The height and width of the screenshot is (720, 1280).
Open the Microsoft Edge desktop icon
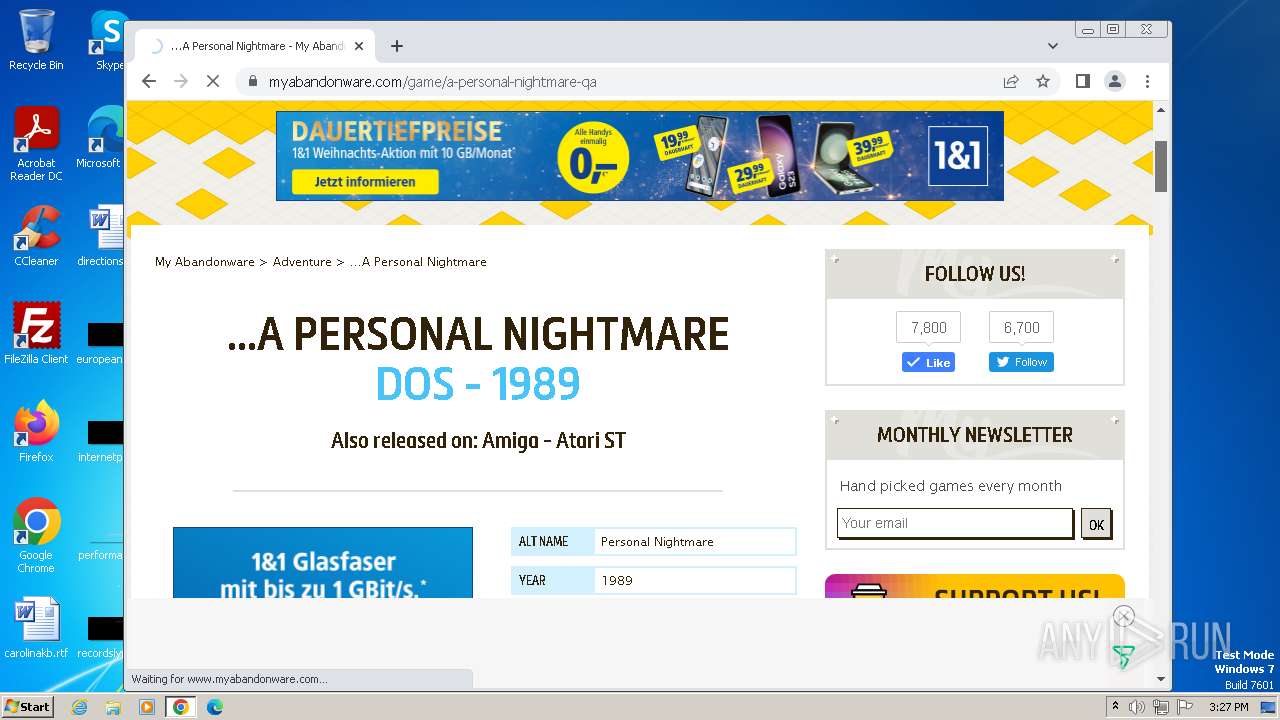point(100,138)
